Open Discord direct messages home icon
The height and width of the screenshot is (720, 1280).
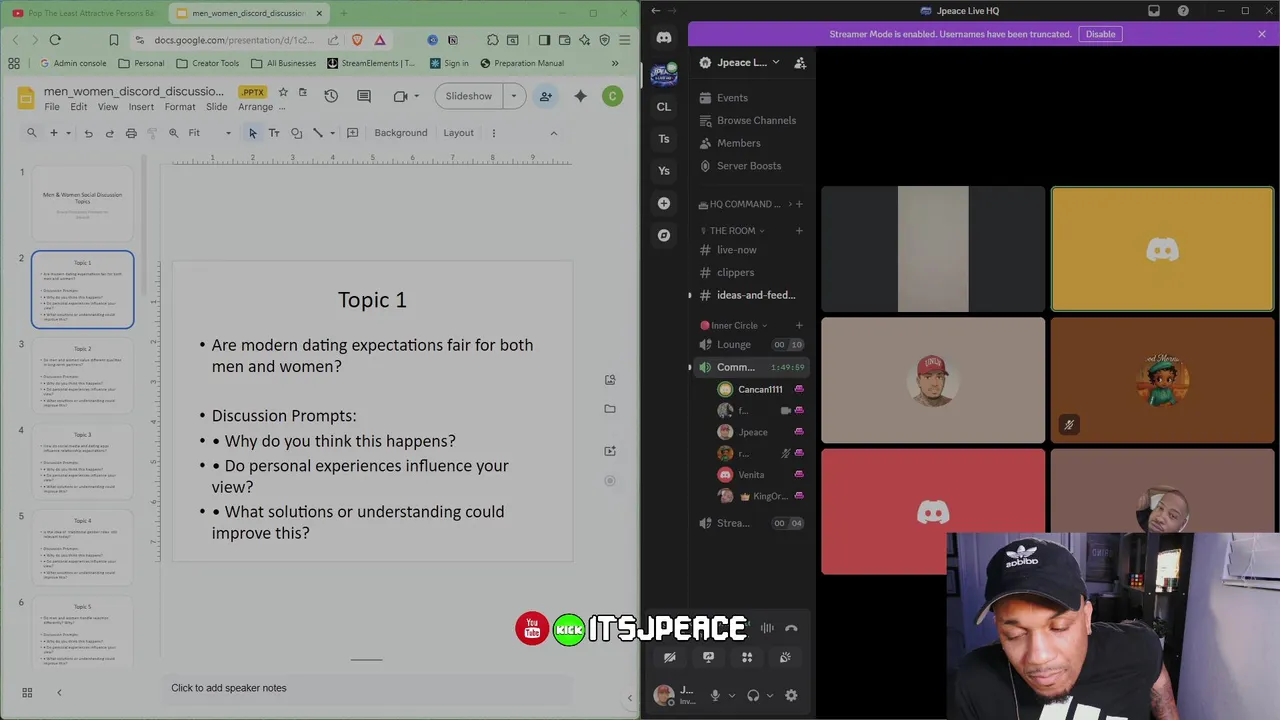point(664,37)
